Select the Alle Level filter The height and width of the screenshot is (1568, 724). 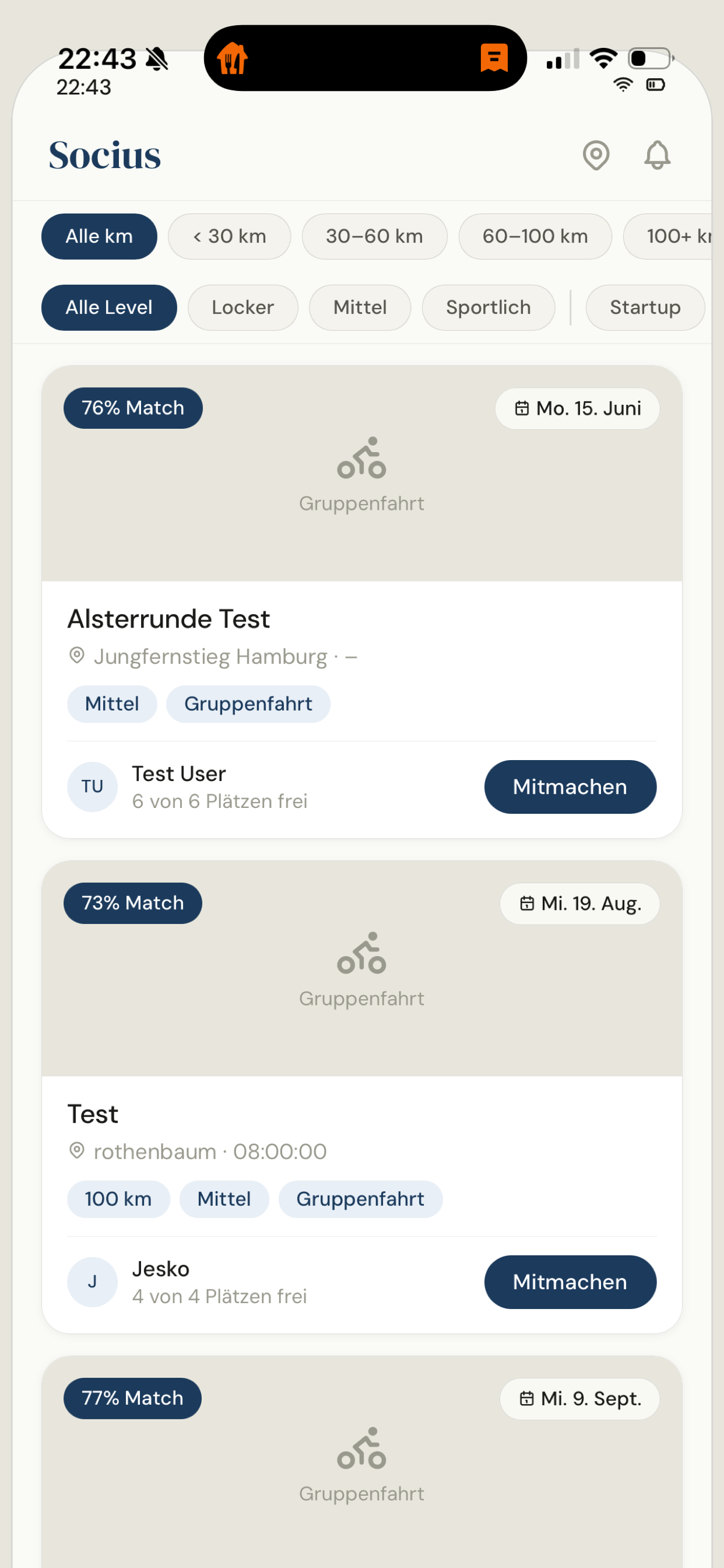(109, 307)
